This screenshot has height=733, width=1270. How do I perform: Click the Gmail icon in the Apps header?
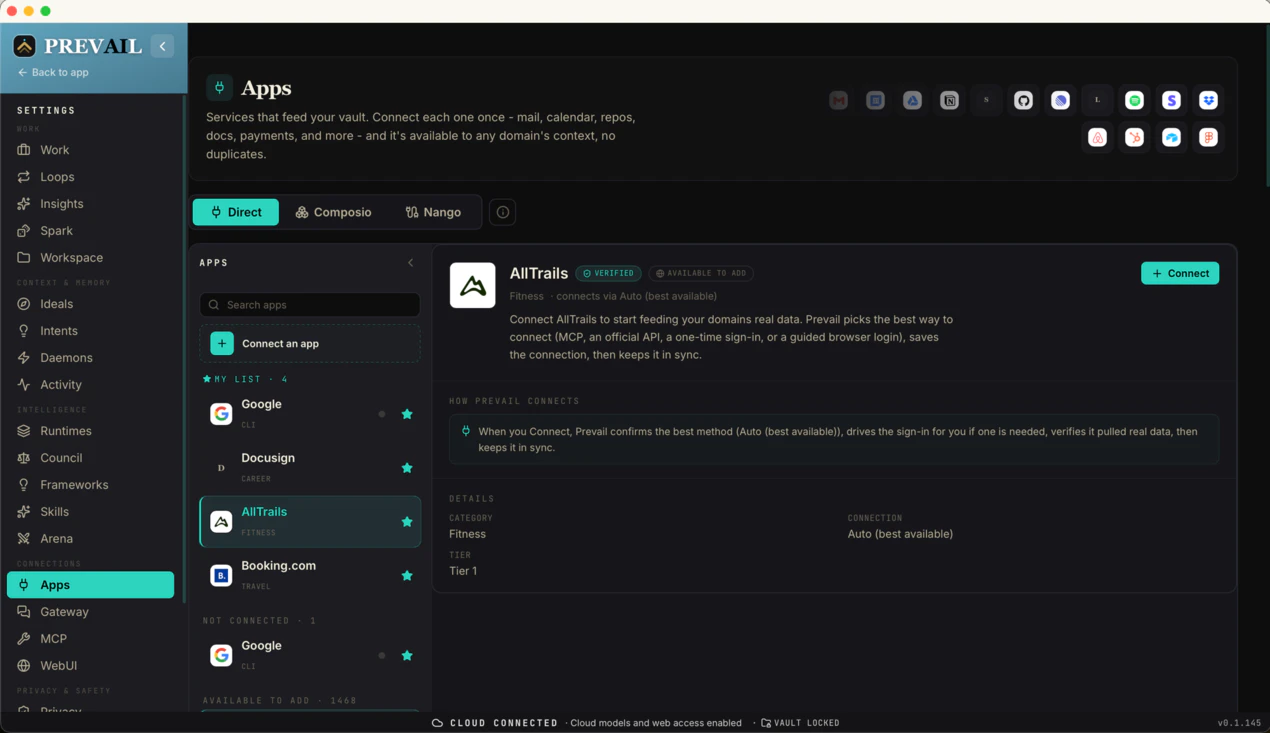pyautogui.click(x=838, y=100)
